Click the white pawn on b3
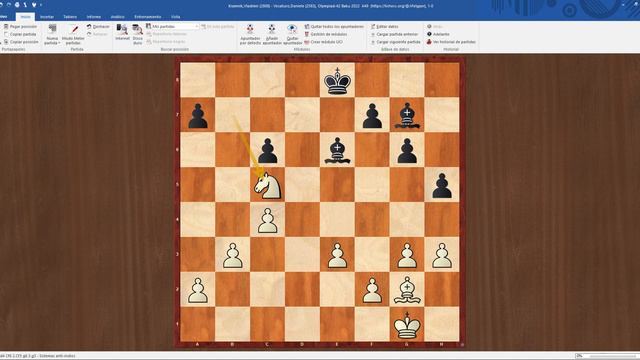The height and width of the screenshot is (360, 640). pos(233,255)
